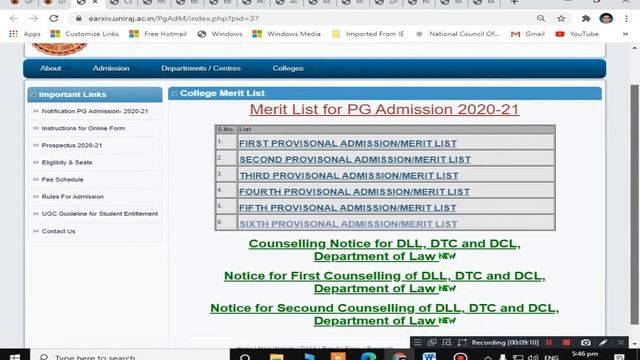Open Notice for Secound Counselling link
The width and height of the screenshot is (640, 360).
[x=384, y=314]
